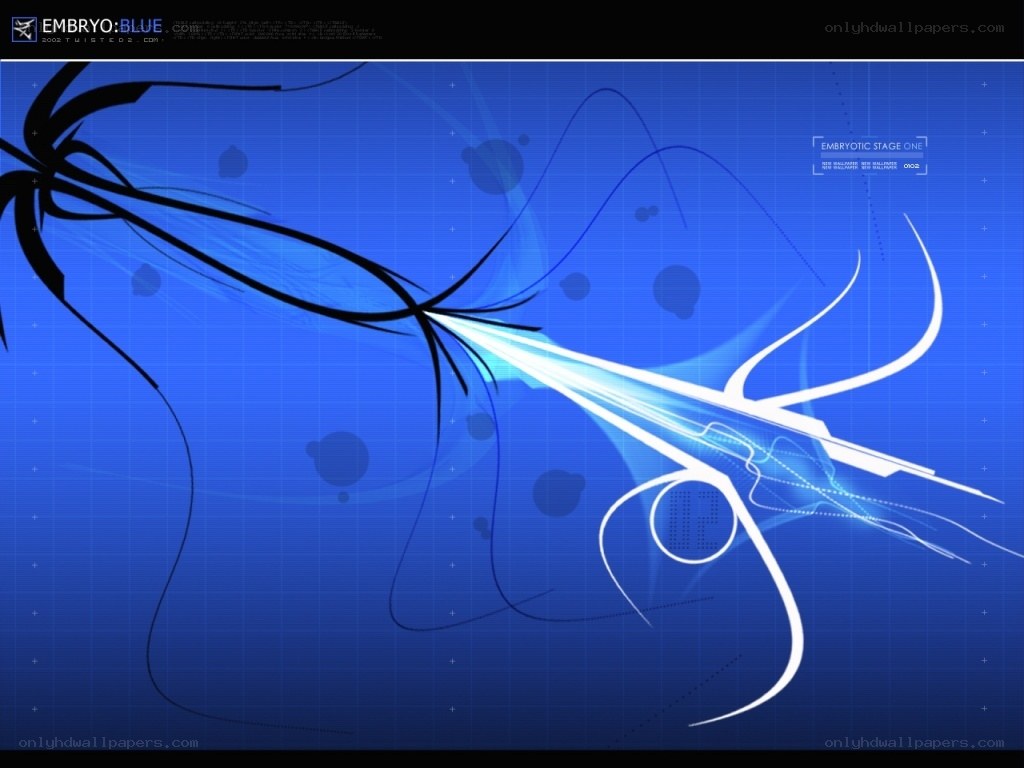Image resolution: width=1024 pixels, height=768 pixels.
Task: Click the Embryo logo icon in header
Action: [24, 29]
